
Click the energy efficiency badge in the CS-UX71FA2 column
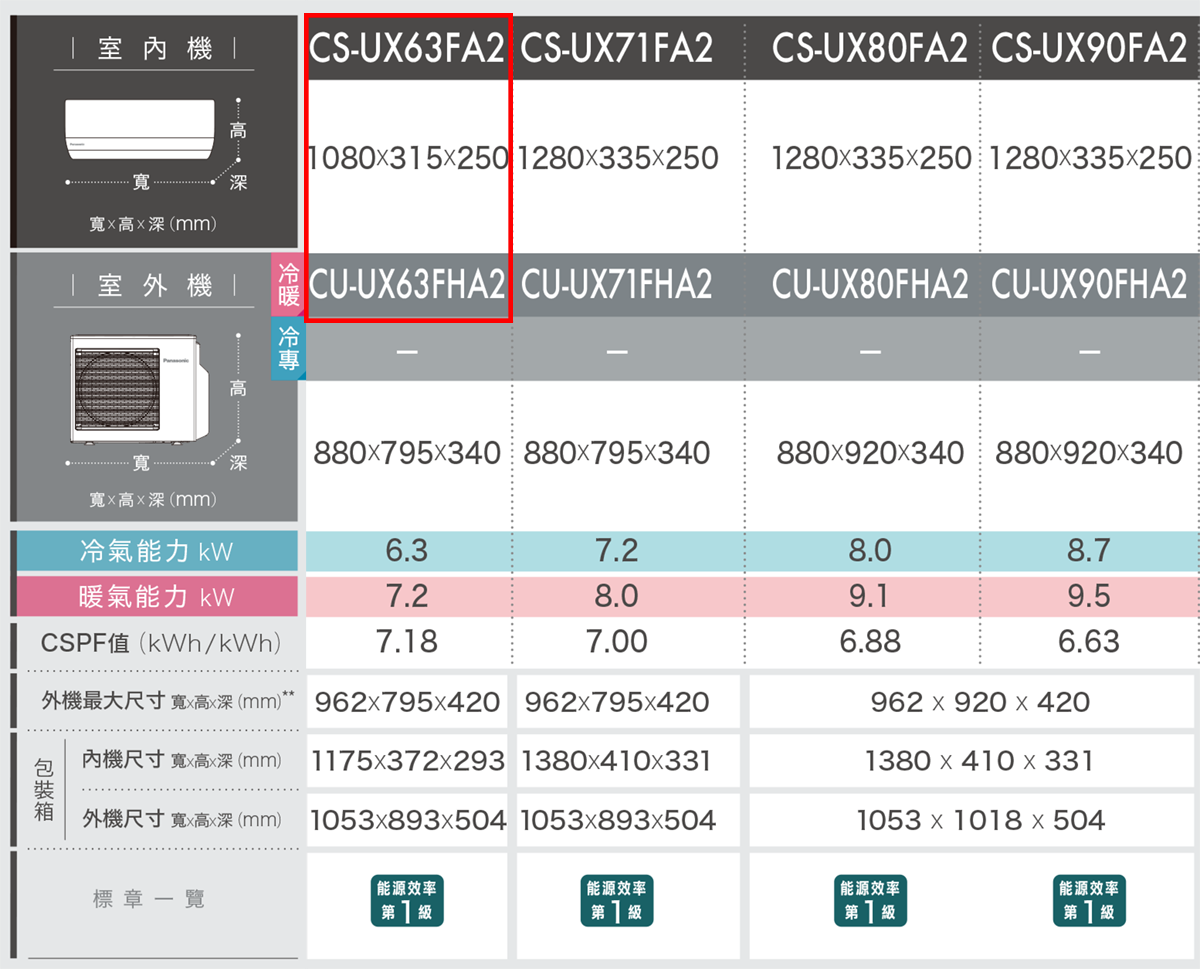coord(617,901)
